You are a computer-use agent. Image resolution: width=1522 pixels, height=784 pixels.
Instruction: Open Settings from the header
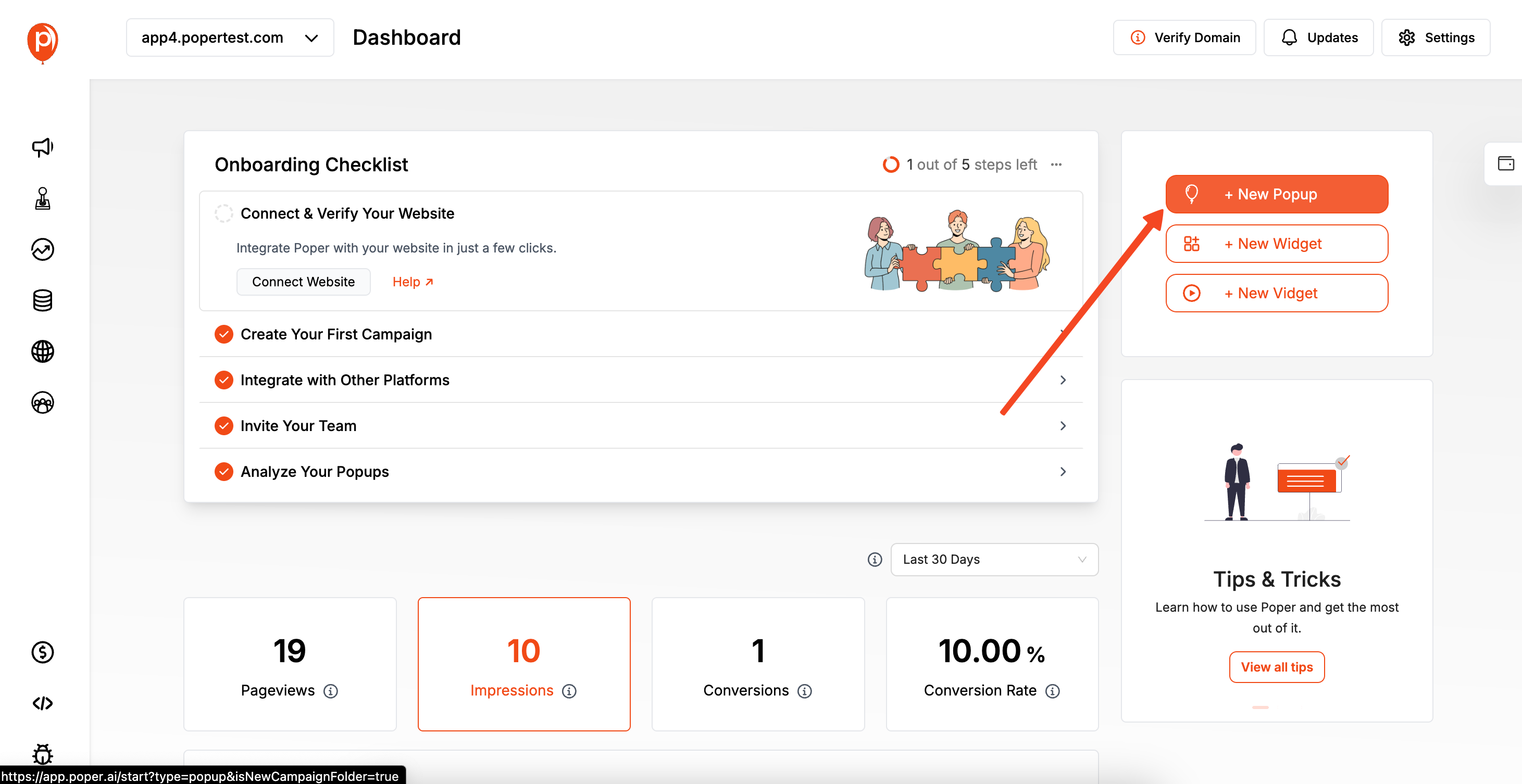tap(1435, 38)
